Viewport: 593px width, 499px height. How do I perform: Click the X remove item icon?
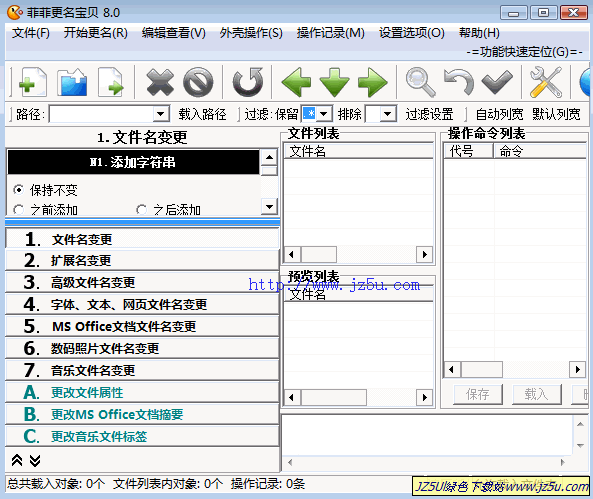click(x=160, y=82)
